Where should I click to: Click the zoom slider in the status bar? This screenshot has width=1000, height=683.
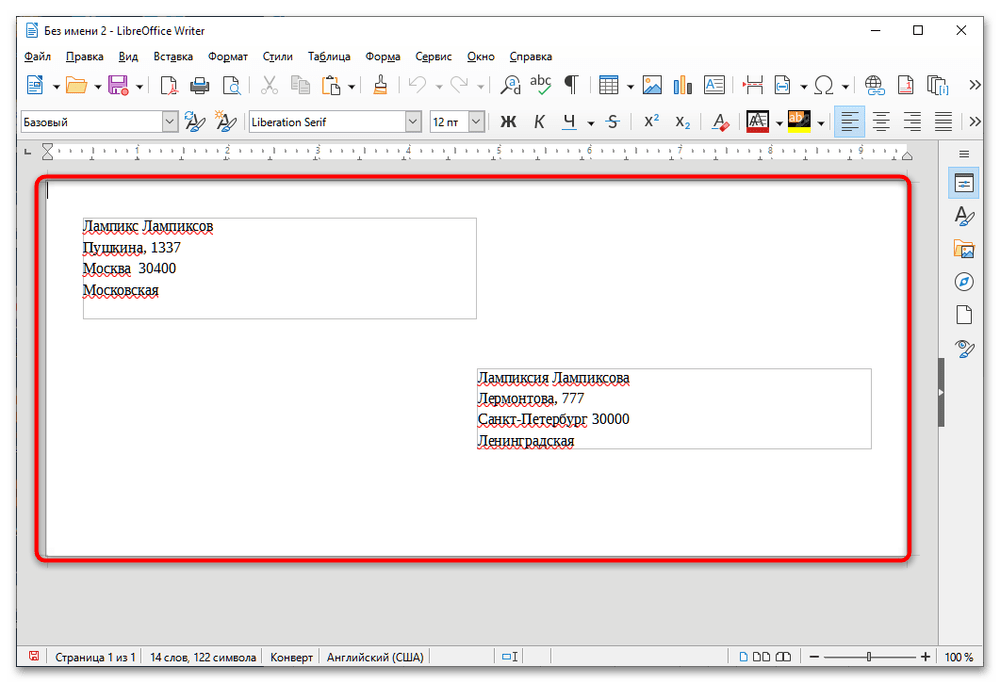coord(868,657)
